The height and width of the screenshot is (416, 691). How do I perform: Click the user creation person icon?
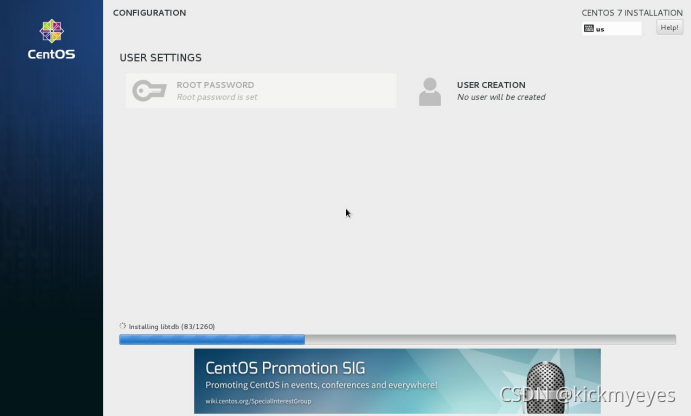[430, 92]
